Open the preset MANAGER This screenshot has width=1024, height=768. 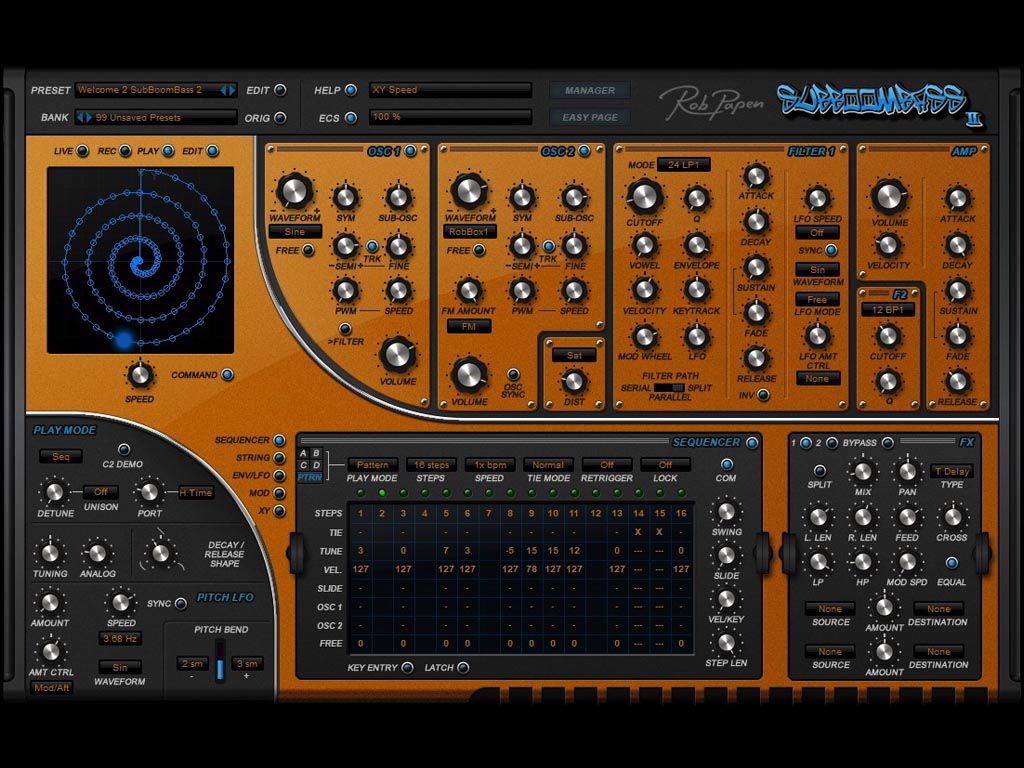pos(589,90)
